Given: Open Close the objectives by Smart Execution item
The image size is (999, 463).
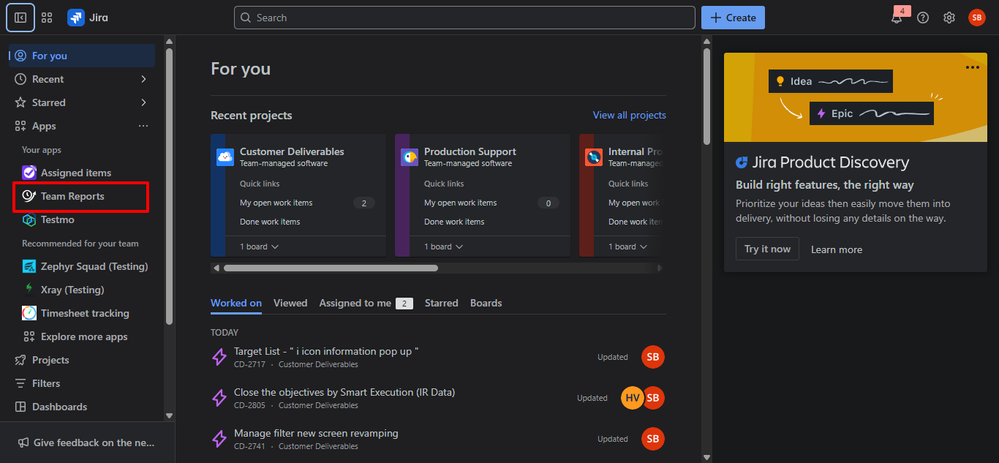Looking at the screenshot, I should [344, 392].
